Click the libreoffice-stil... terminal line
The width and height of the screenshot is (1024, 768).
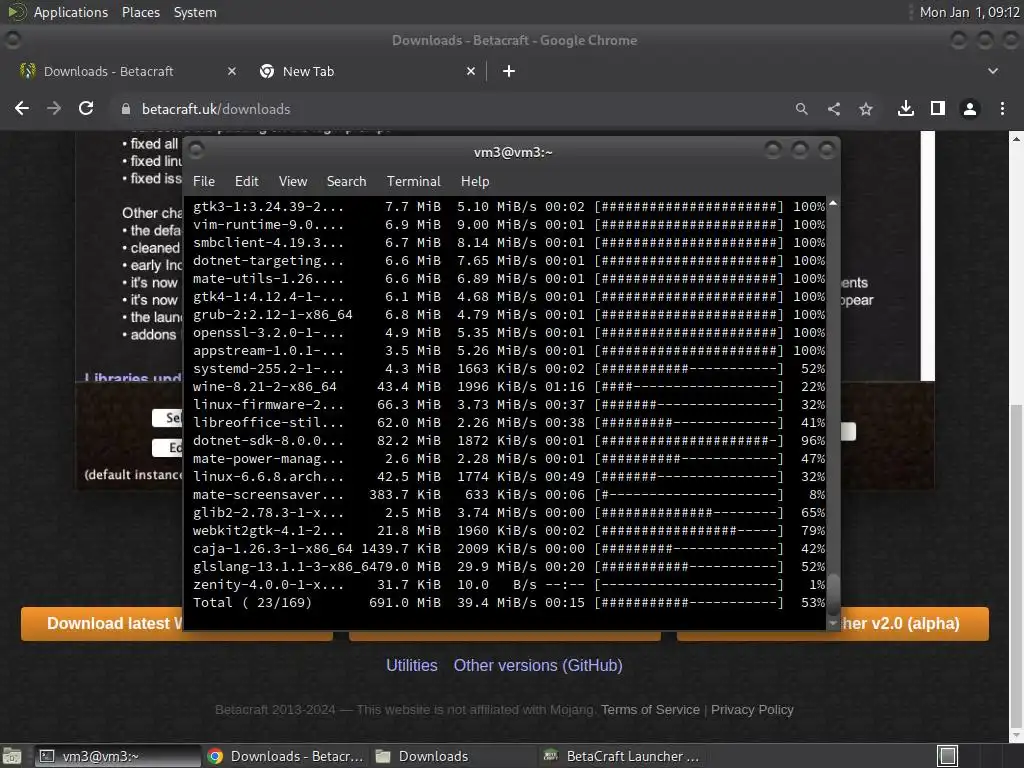[509, 423]
